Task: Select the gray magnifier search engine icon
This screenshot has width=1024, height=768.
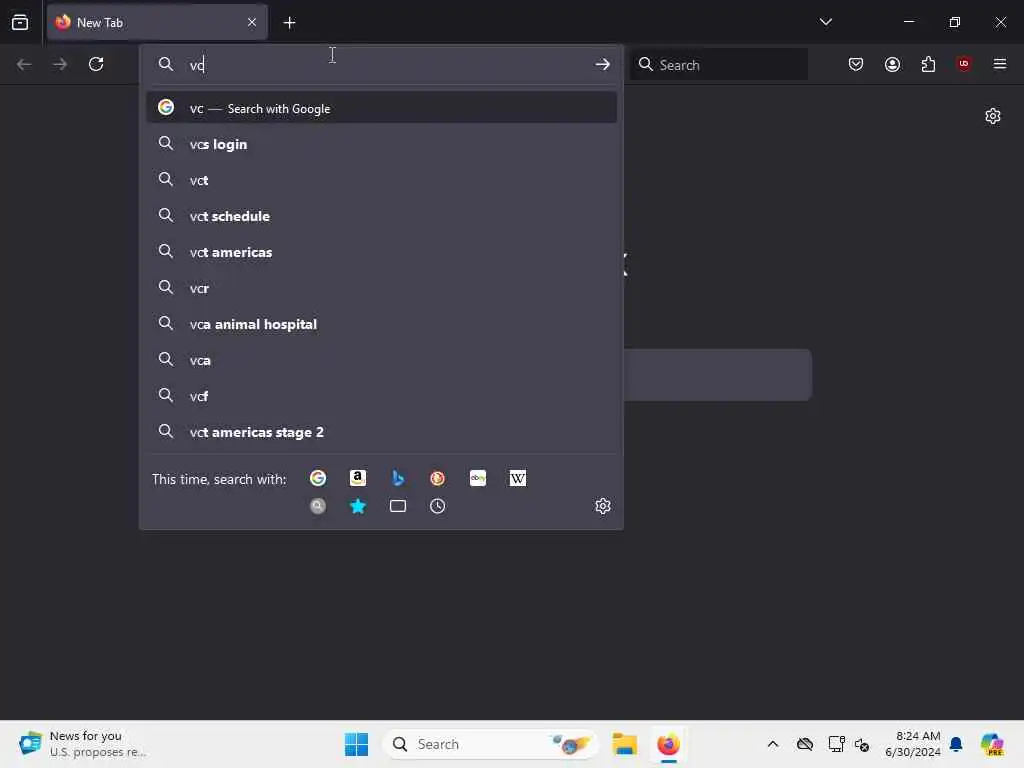Action: (x=318, y=506)
